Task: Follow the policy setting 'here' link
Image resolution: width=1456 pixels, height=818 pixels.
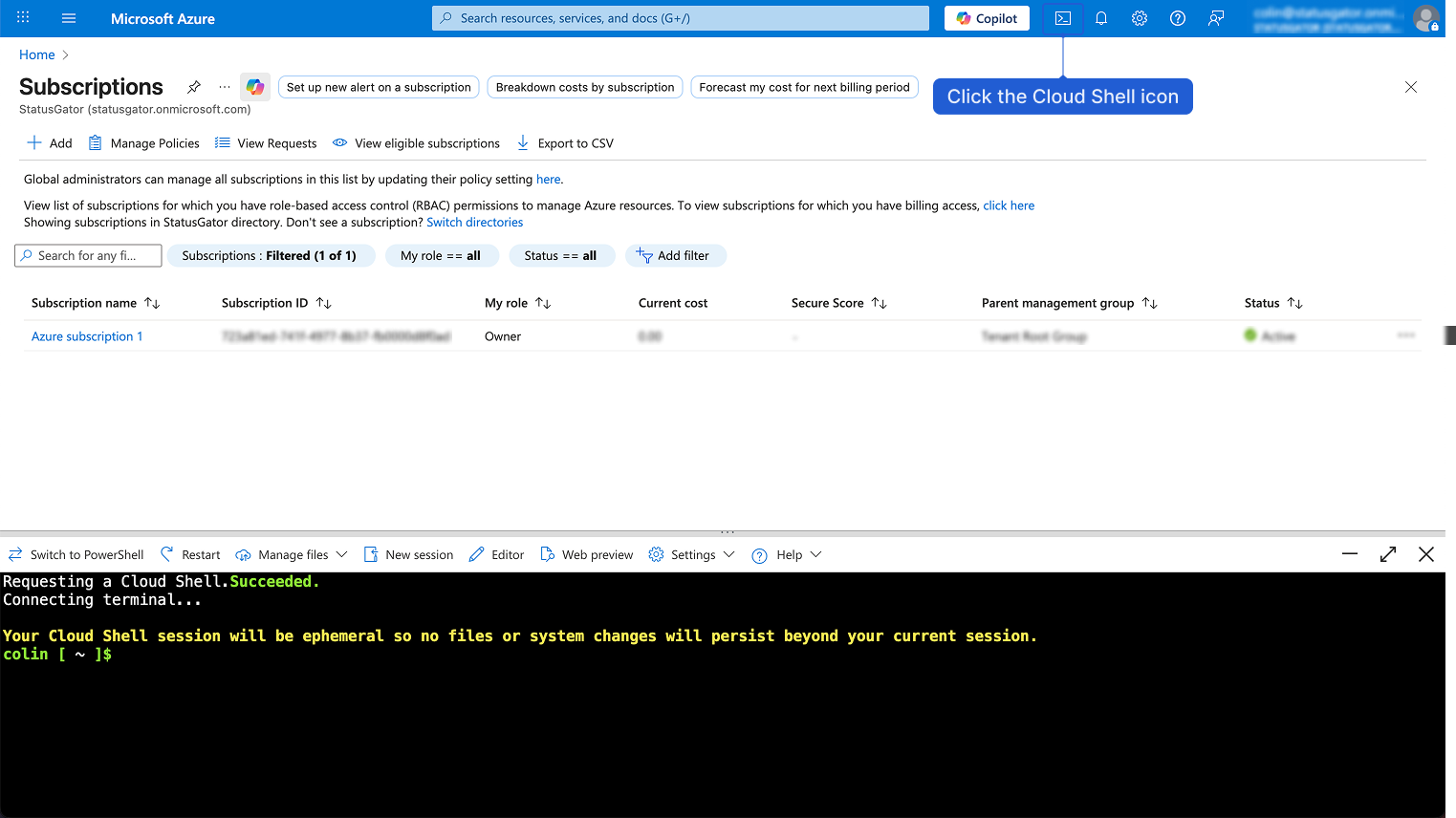Action: (549, 179)
